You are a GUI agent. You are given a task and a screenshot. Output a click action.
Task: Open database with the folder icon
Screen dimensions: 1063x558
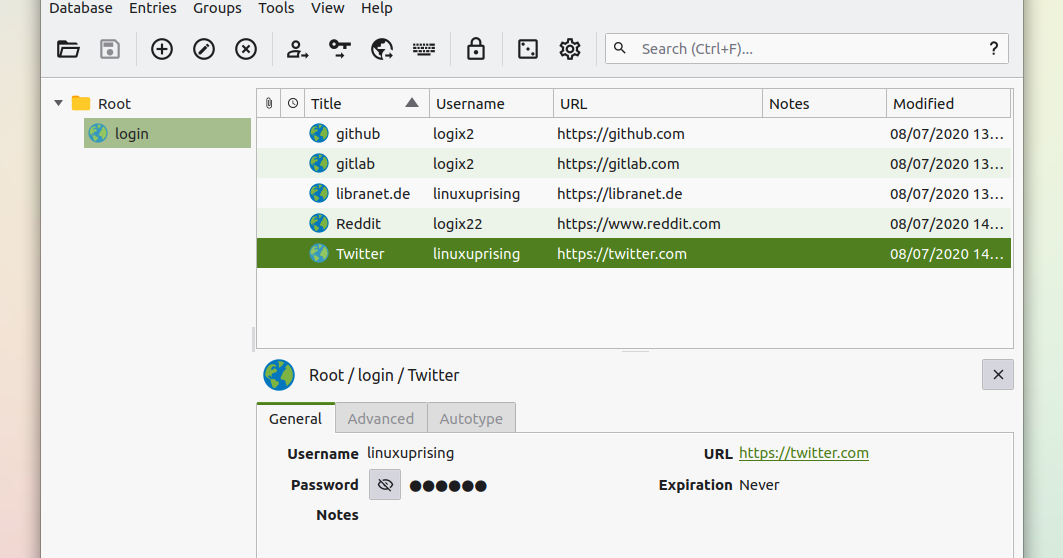tap(68, 49)
